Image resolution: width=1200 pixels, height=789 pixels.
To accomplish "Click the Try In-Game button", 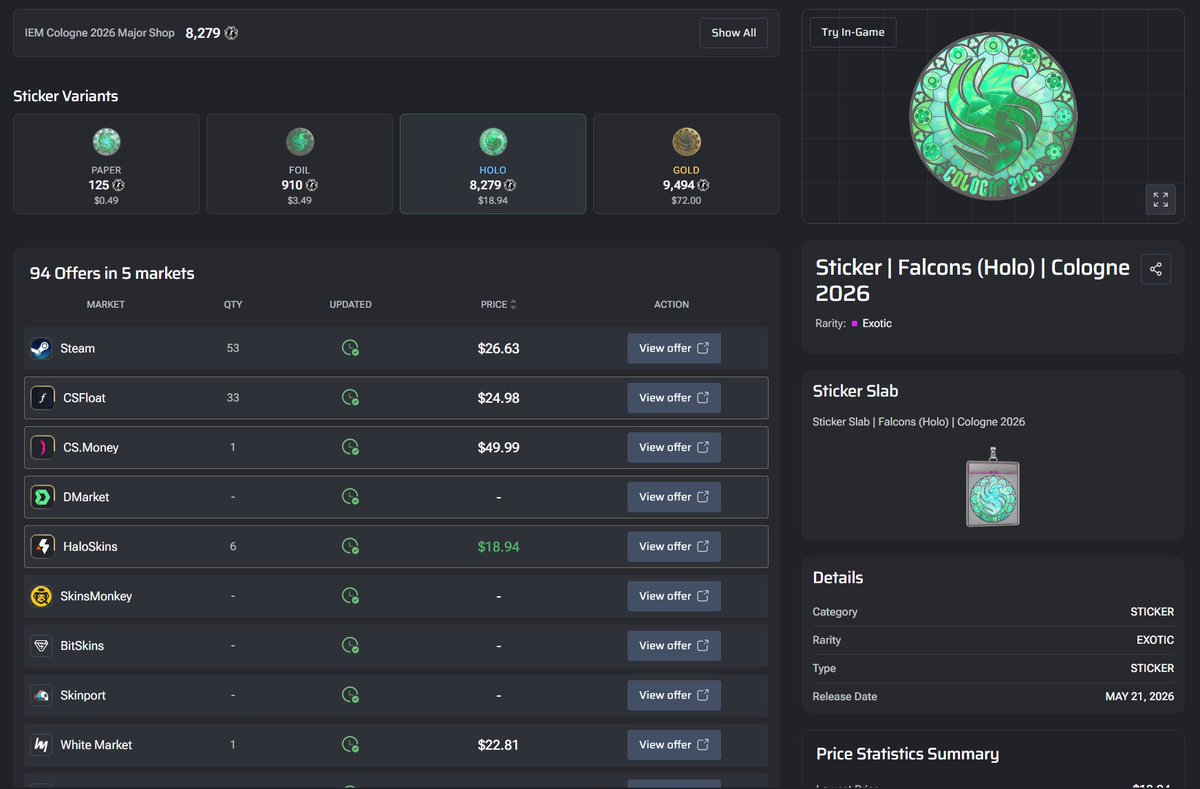I will click(x=853, y=32).
